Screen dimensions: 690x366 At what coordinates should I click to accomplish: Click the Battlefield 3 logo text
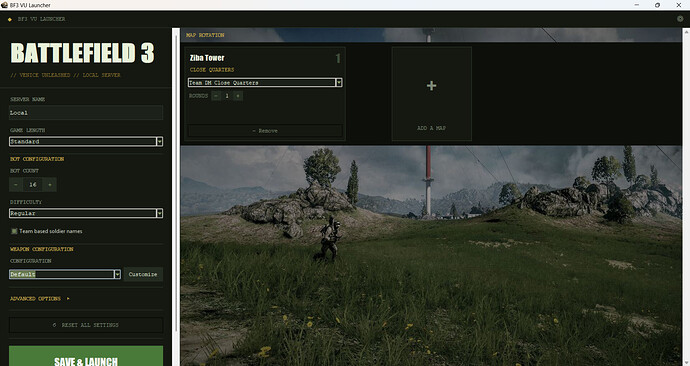pyautogui.click(x=82, y=53)
